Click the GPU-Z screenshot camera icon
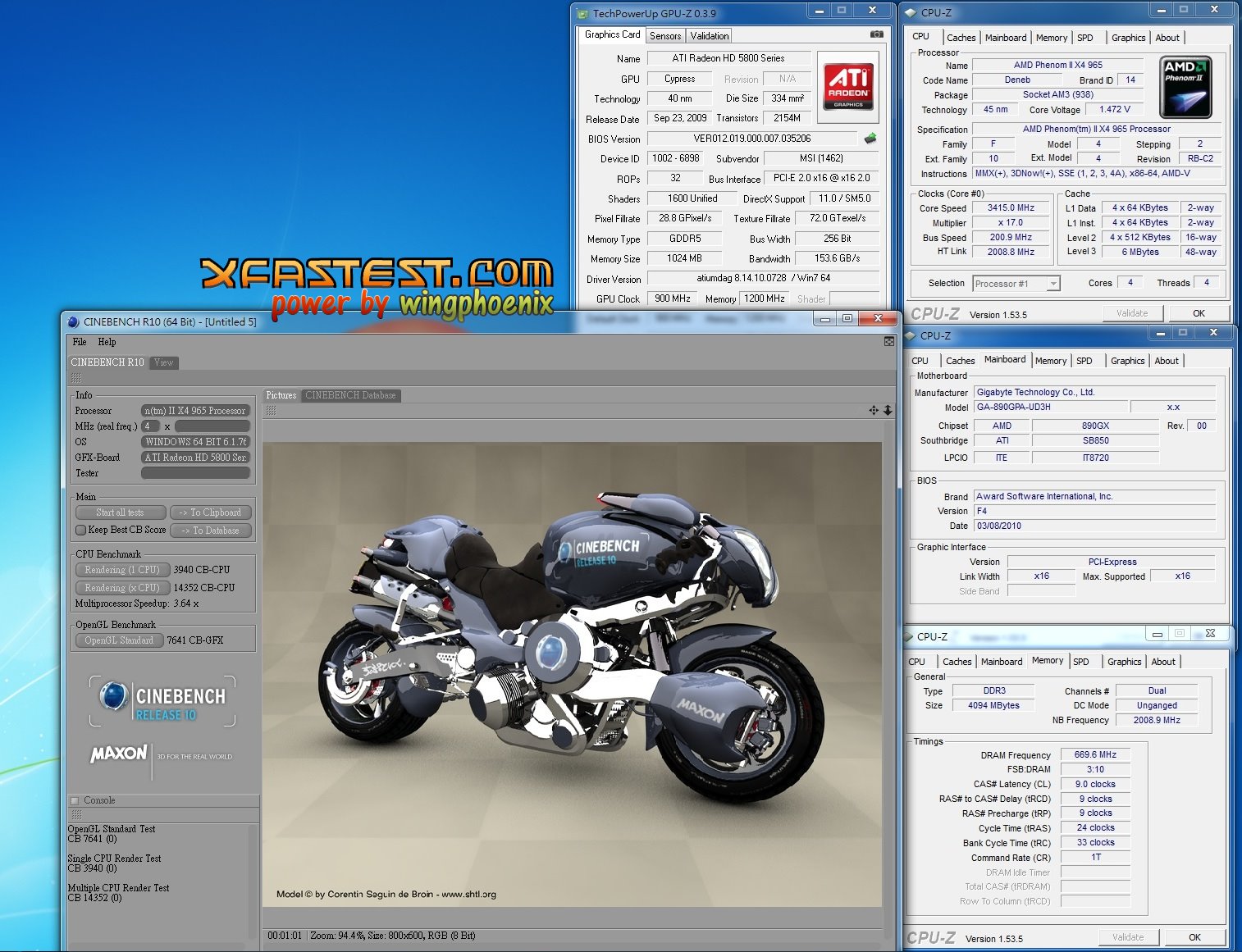1242x952 pixels. point(876,34)
